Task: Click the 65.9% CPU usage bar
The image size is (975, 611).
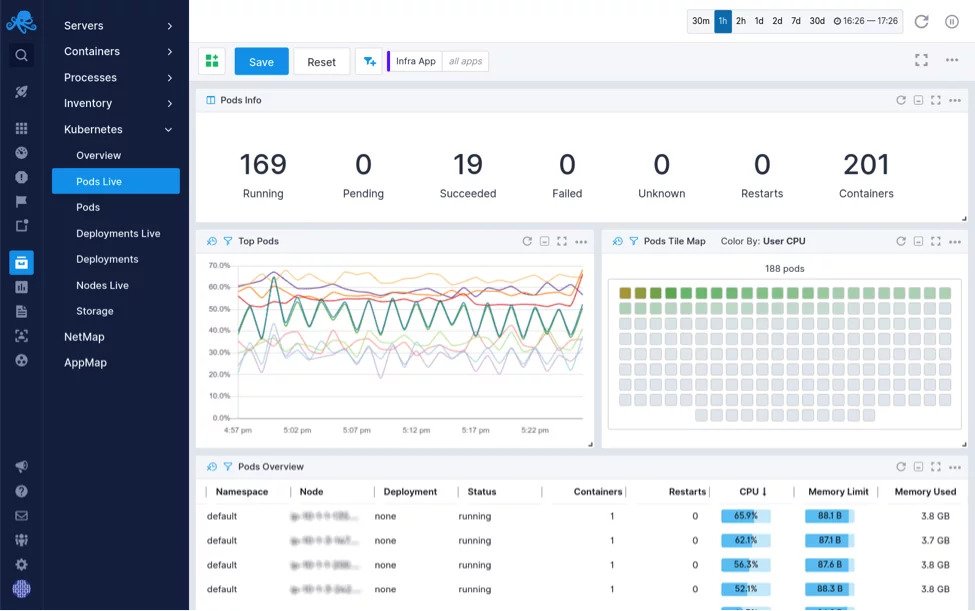Action: [x=746, y=515]
